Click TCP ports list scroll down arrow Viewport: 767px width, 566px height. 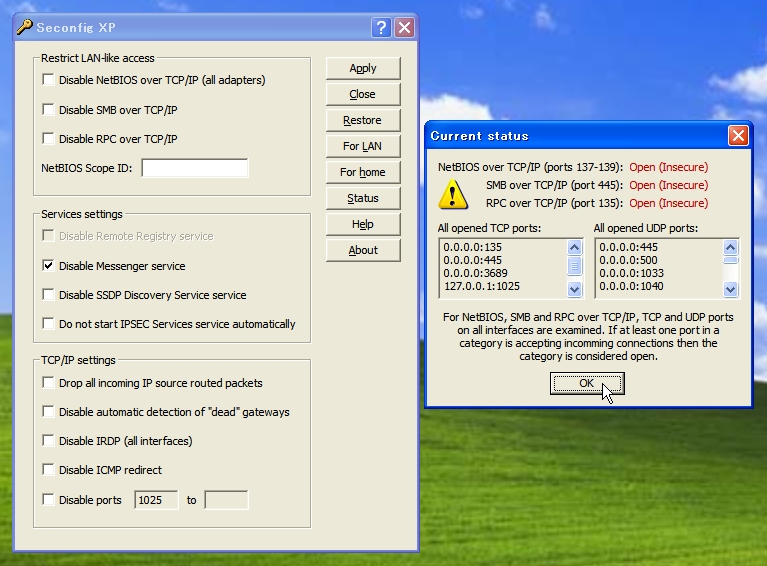pos(574,290)
